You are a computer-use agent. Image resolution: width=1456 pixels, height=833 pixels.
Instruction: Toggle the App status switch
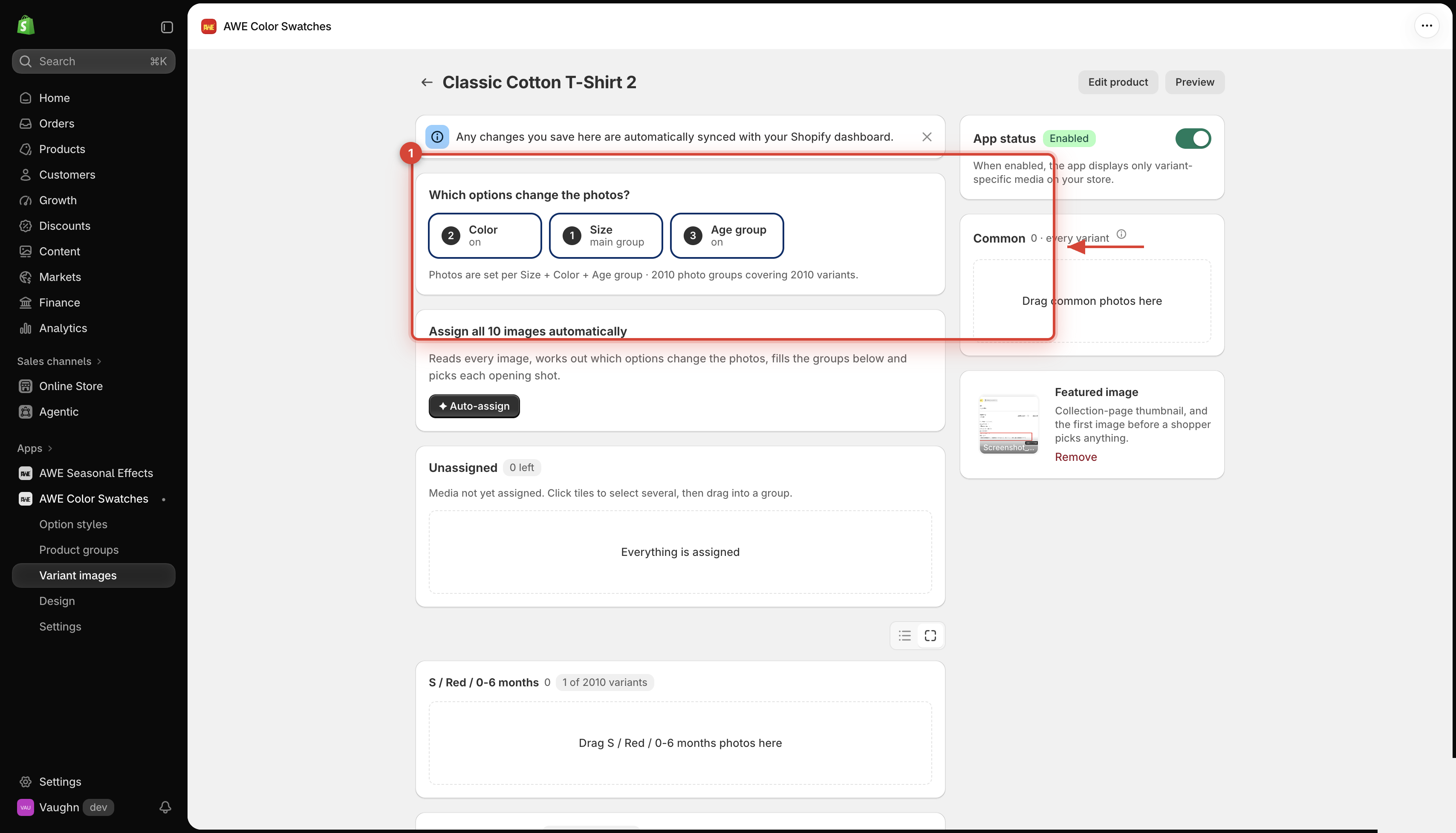pos(1193,139)
